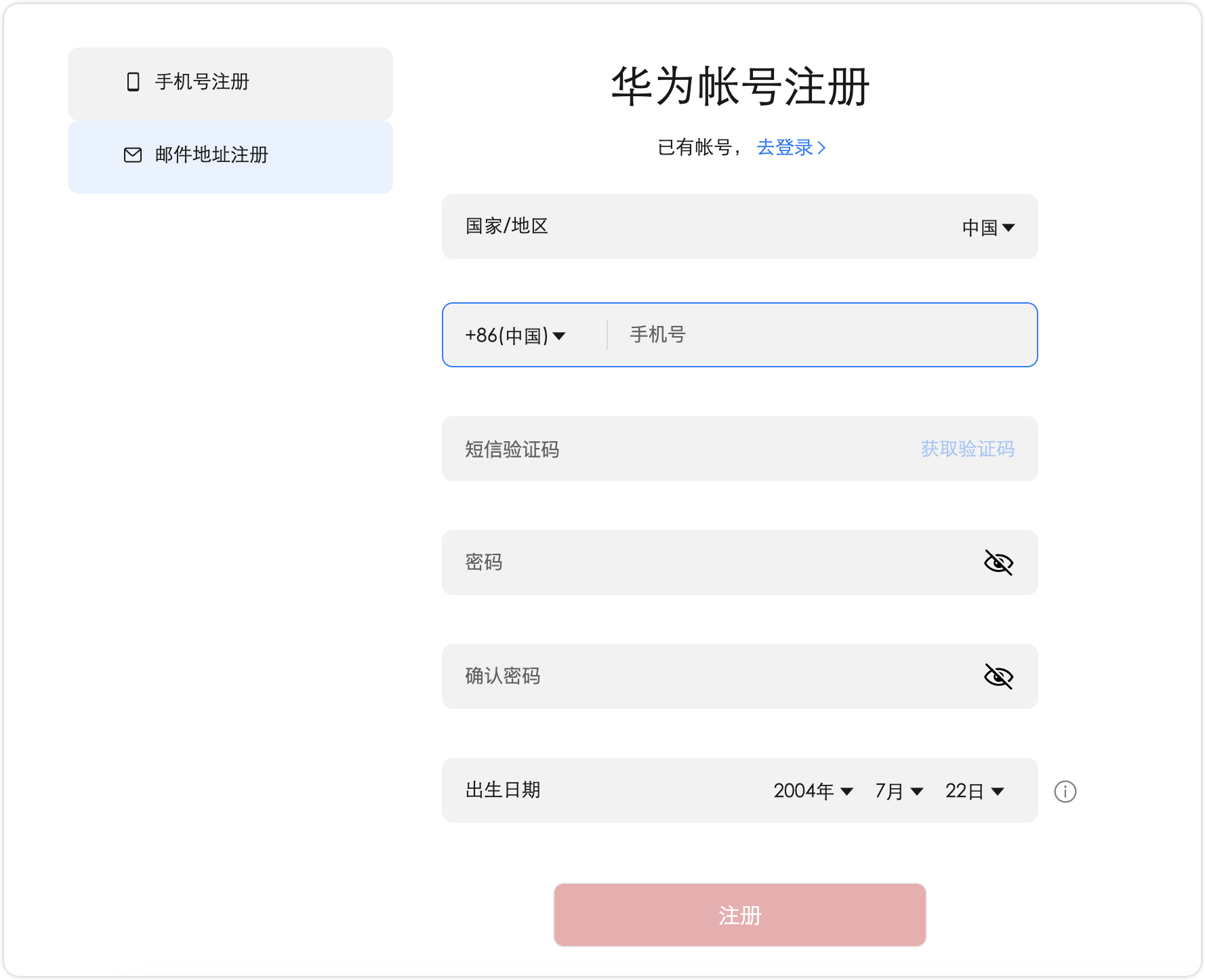This screenshot has width=1205, height=980.
Task: Click the phone icon beside 手机号注册
Action: [131, 83]
